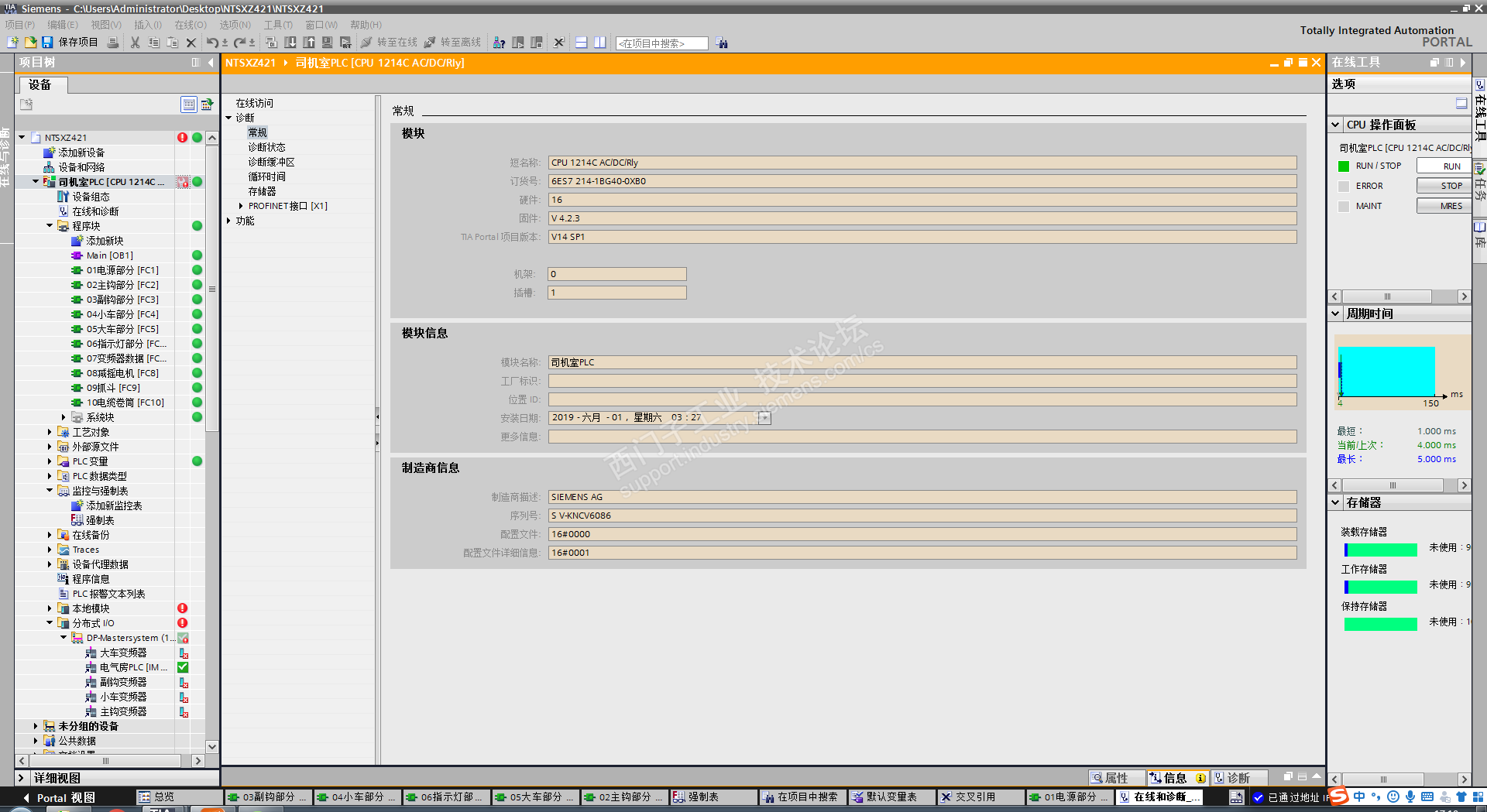Click the microphone icon in the input method bar
Image resolution: width=1487 pixels, height=812 pixels.
(x=1410, y=797)
